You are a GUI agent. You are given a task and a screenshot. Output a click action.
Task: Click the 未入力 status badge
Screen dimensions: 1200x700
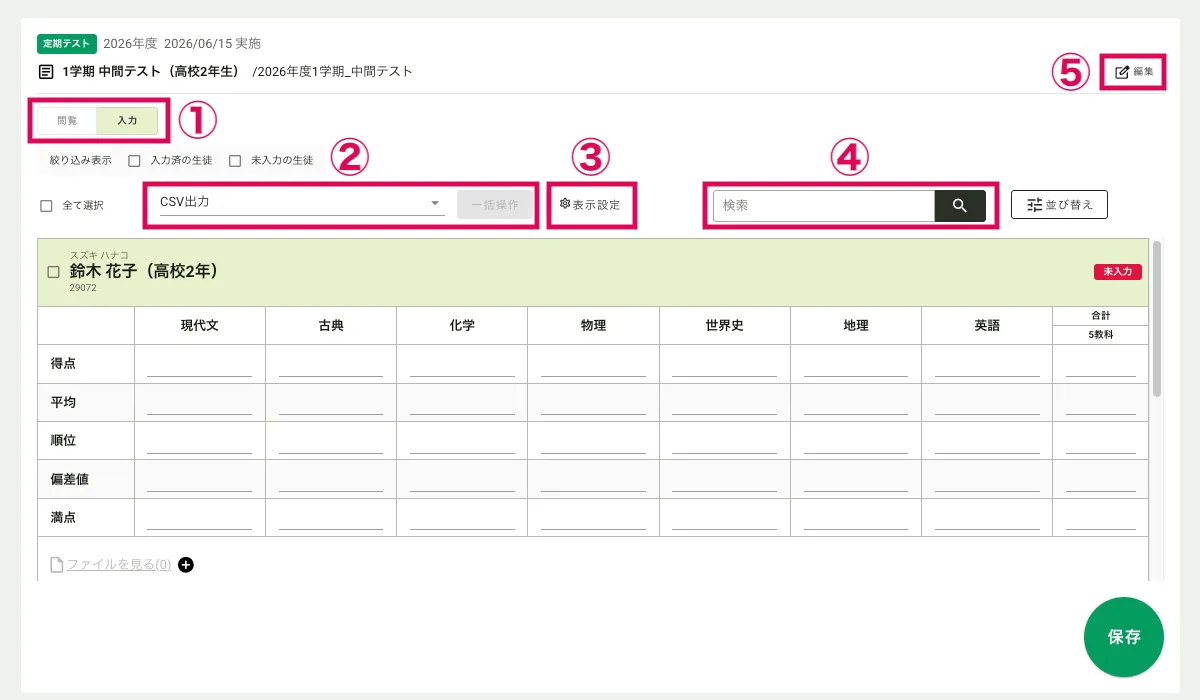(1117, 272)
